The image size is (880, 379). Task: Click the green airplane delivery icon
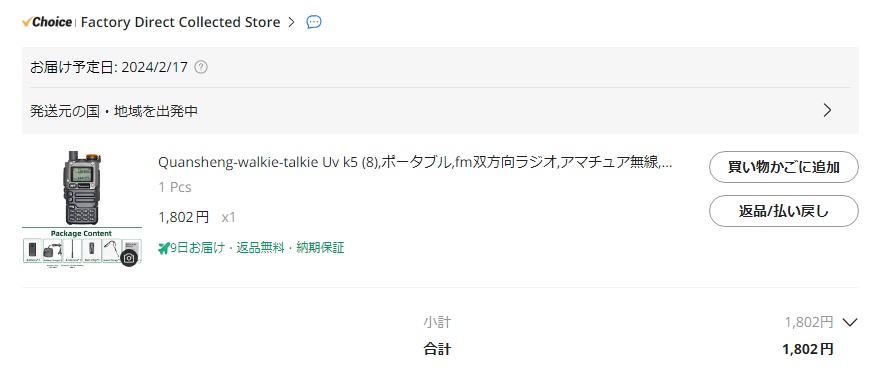163,248
